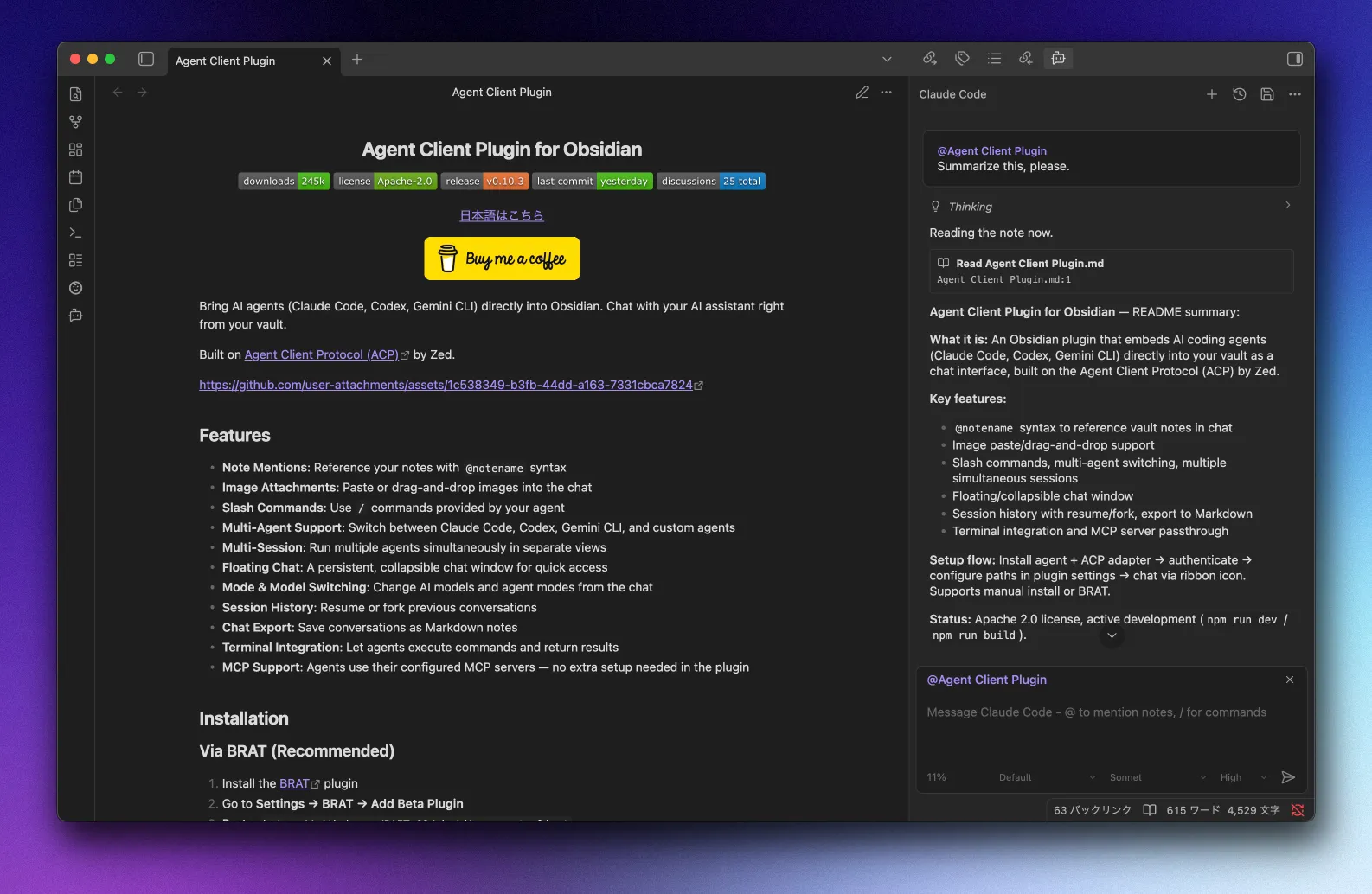
Task: Open a new tab with plus button
Action: 357,60
